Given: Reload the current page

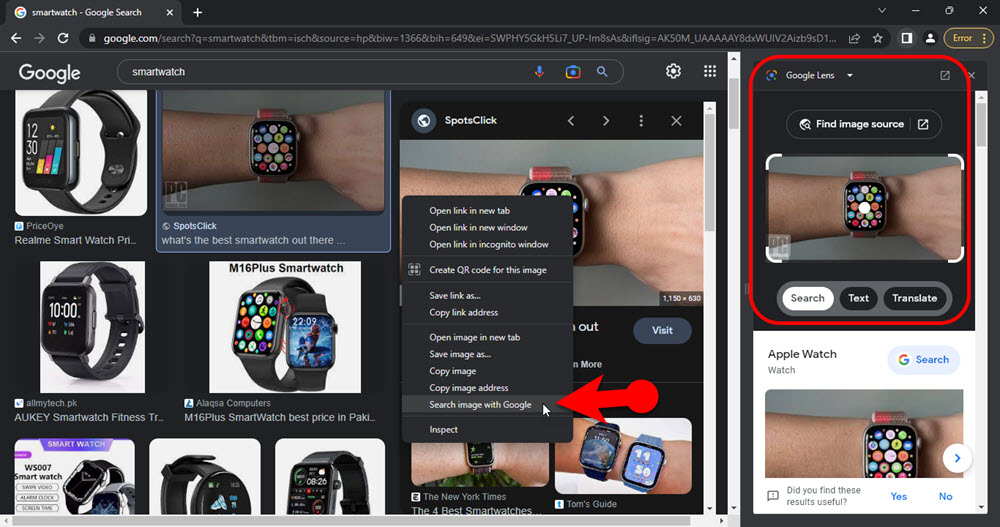Looking at the screenshot, I should (x=62, y=38).
